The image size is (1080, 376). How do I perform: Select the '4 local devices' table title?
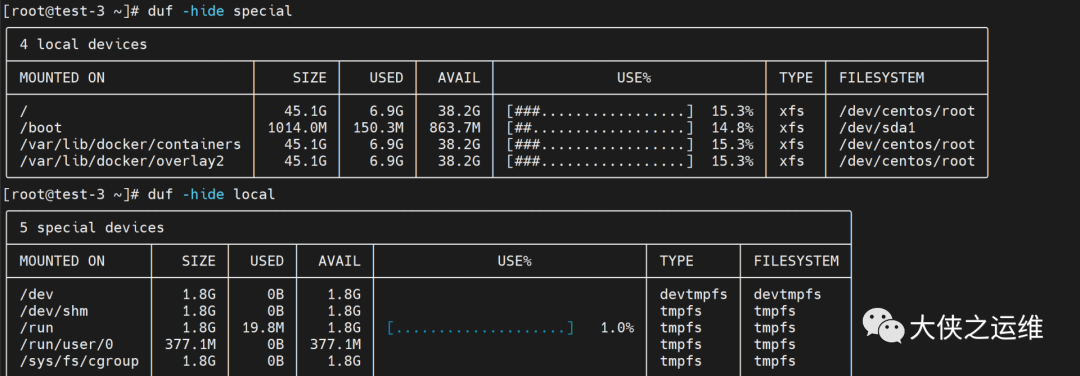pyautogui.click(x=83, y=44)
